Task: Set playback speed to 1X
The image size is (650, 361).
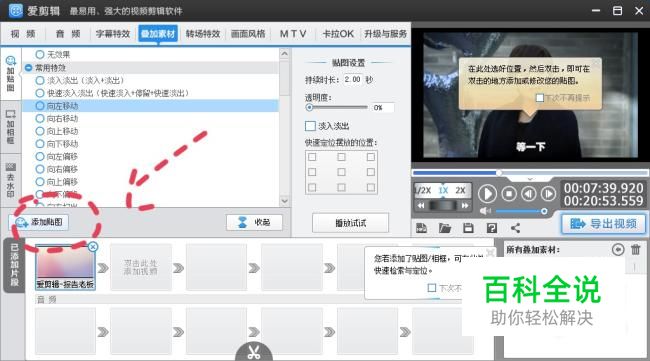Action: 443,190
